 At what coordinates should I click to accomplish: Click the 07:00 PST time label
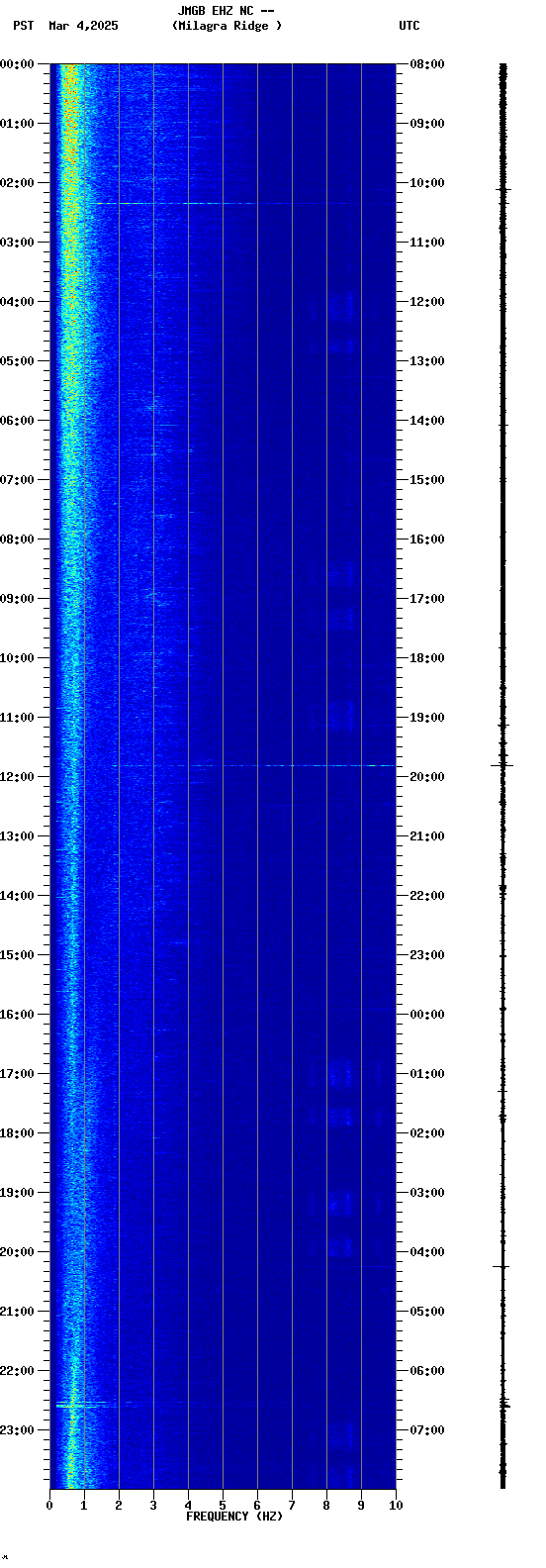[x=18, y=480]
